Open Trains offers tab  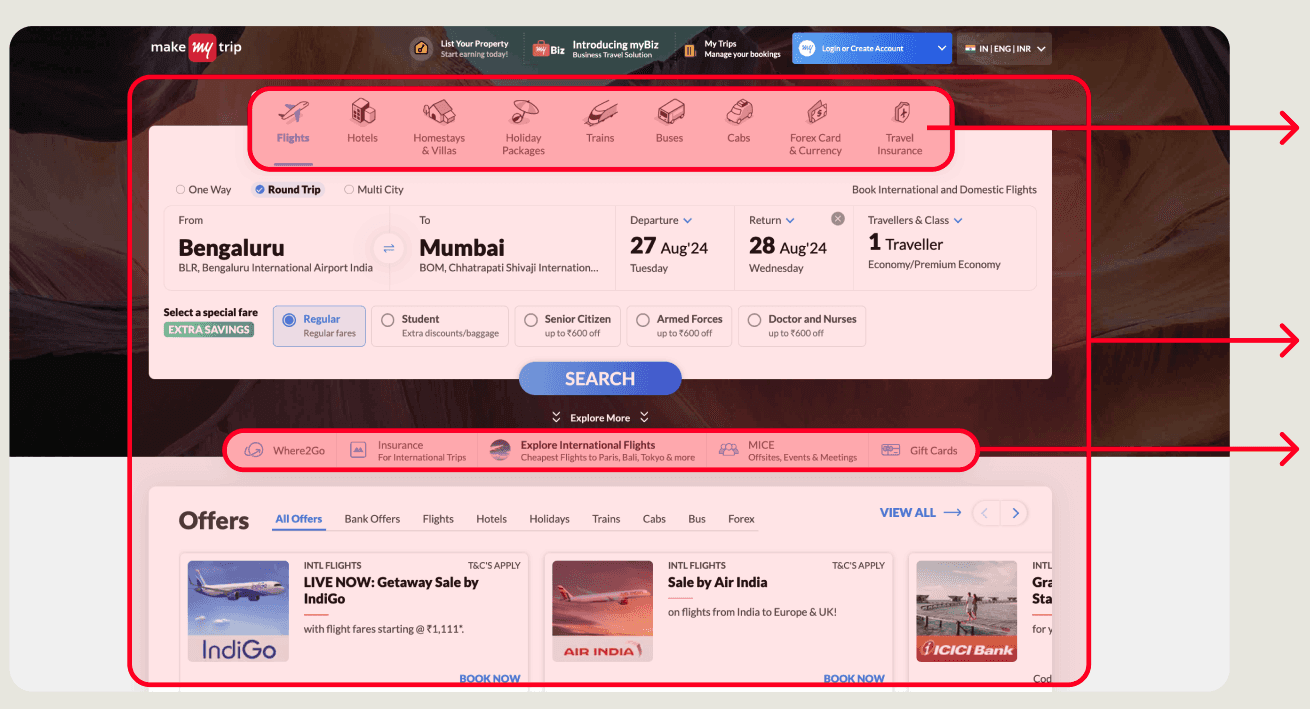[606, 519]
